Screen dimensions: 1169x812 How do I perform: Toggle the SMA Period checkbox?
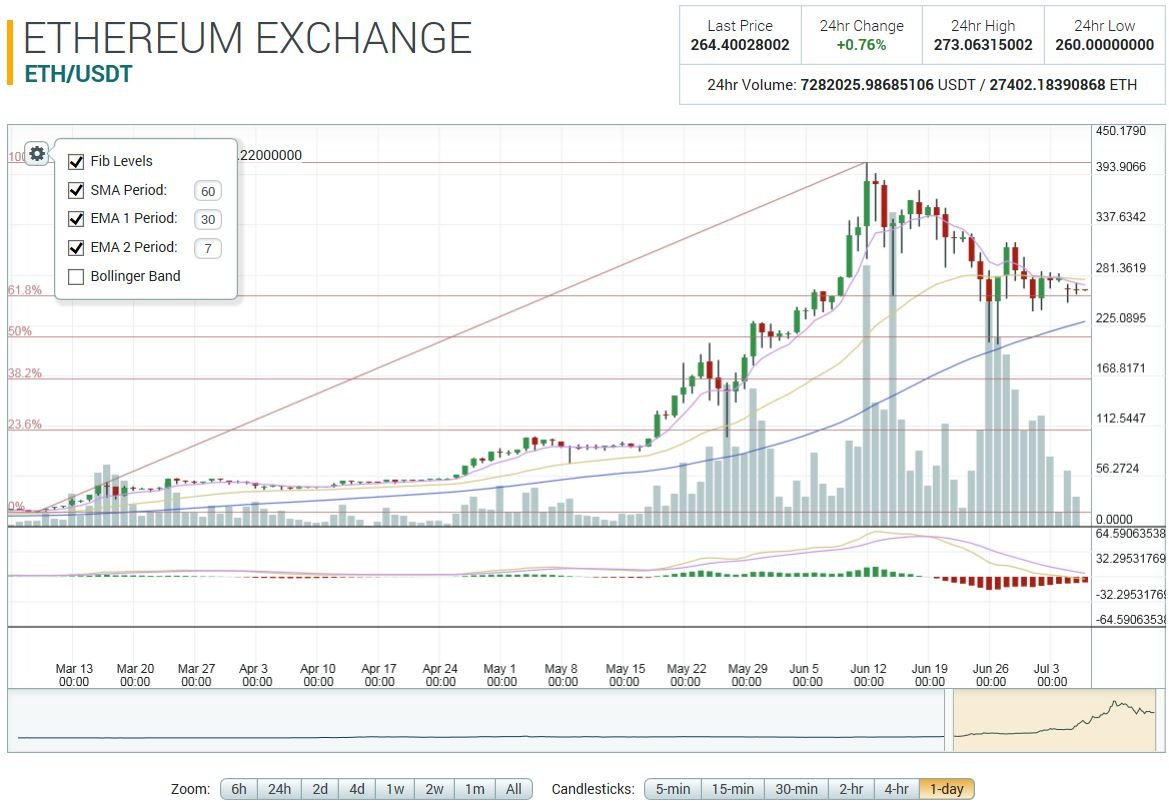pyautogui.click(x=76, y=190)
